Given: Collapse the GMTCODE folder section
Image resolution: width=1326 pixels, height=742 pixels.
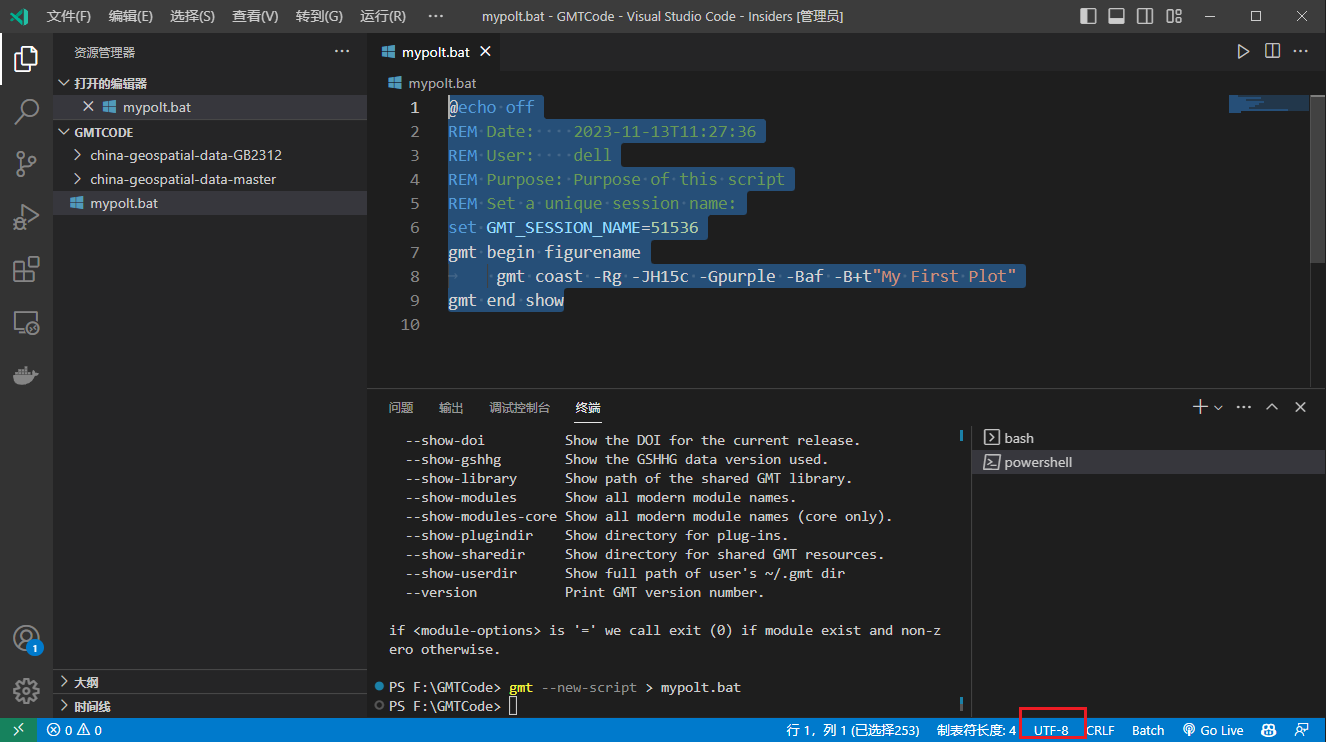Looking at the screenshot, I should 210,132.
